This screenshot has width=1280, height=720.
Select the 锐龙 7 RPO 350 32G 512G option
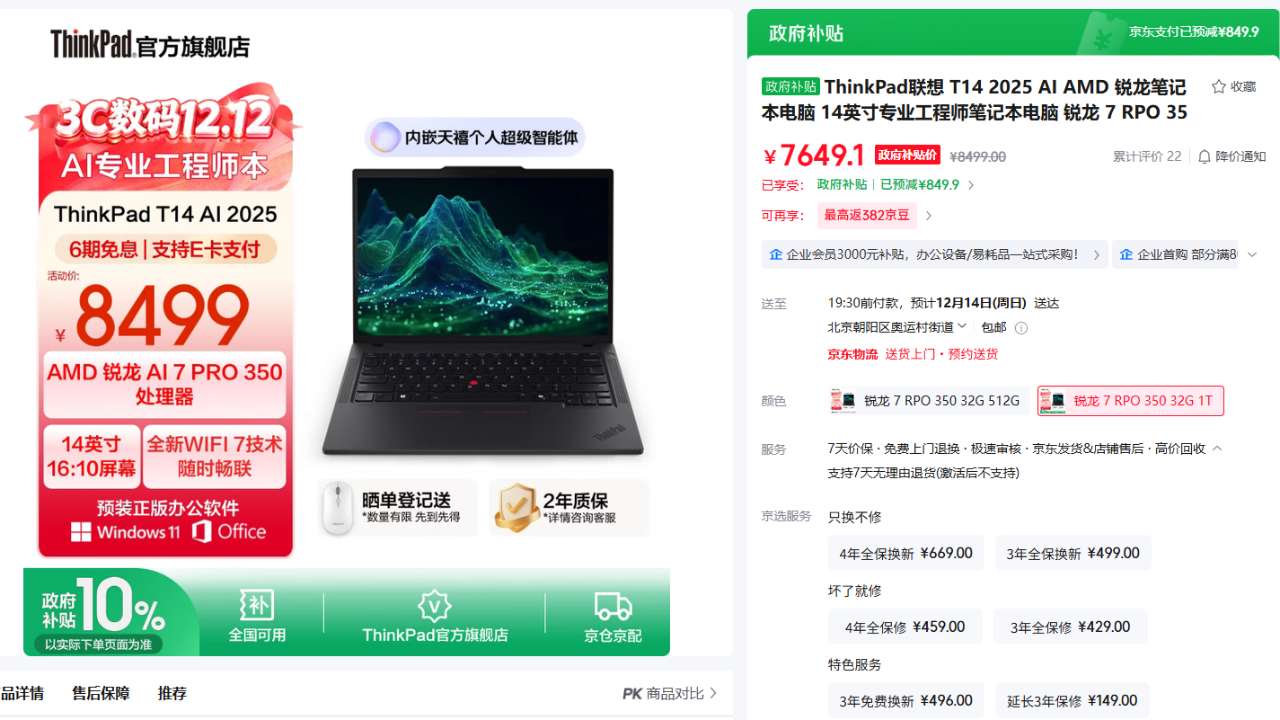[x=926, y=401]
